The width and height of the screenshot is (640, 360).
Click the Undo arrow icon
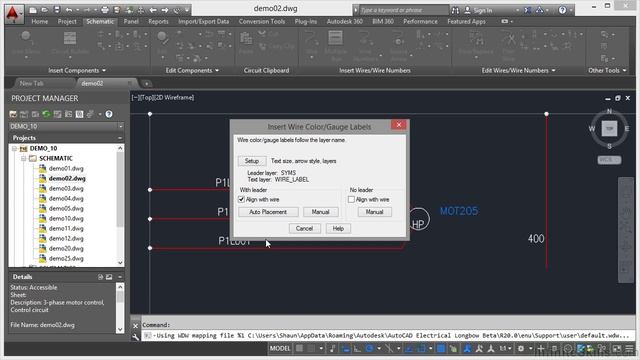[69, 10]
